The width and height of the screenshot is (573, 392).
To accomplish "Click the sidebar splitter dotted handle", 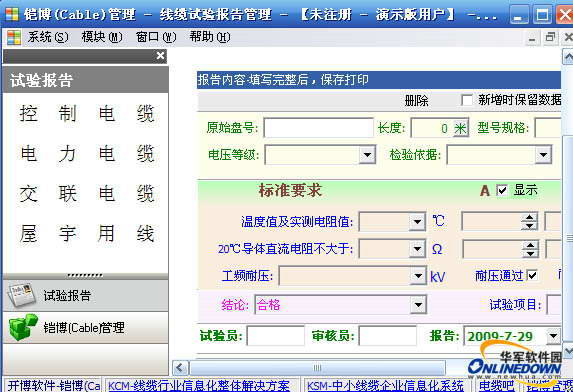I will tap(85, 275).
